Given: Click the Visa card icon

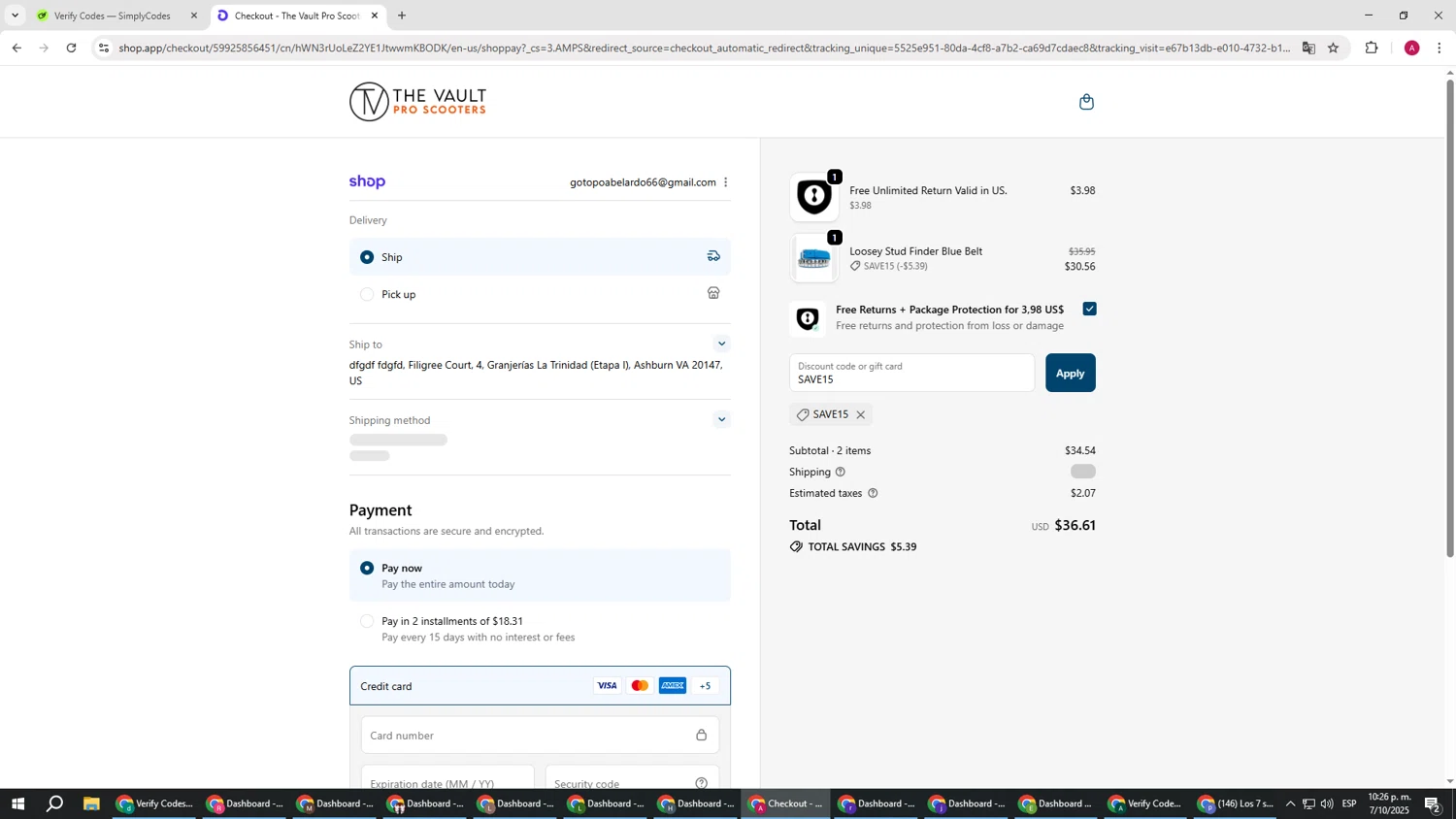Looking at the screenshot, I should 608,686.
